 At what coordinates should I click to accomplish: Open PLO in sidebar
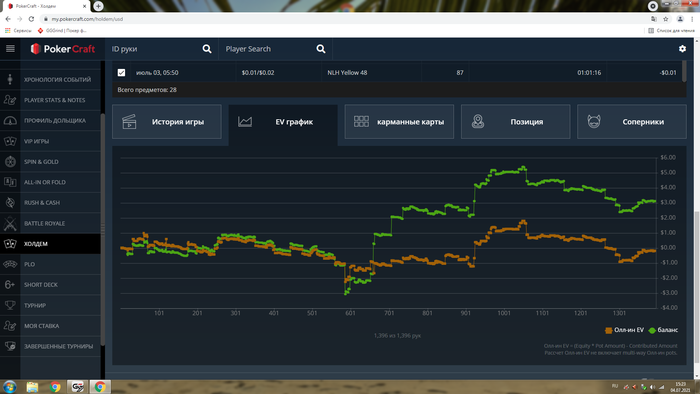[x=50, y=264]
